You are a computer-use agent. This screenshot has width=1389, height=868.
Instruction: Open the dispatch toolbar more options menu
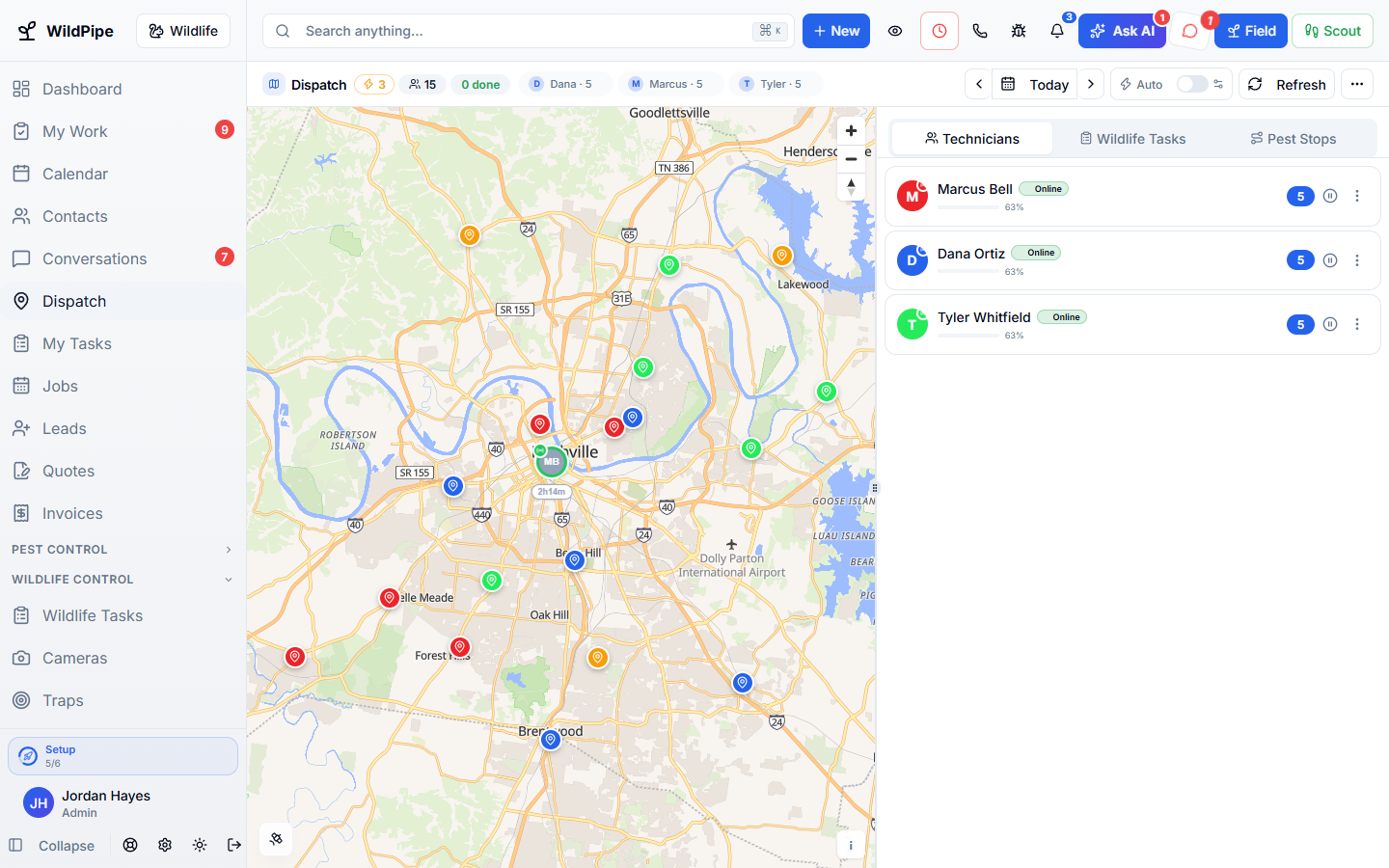pyautogui.click(x=1357, y=84)
